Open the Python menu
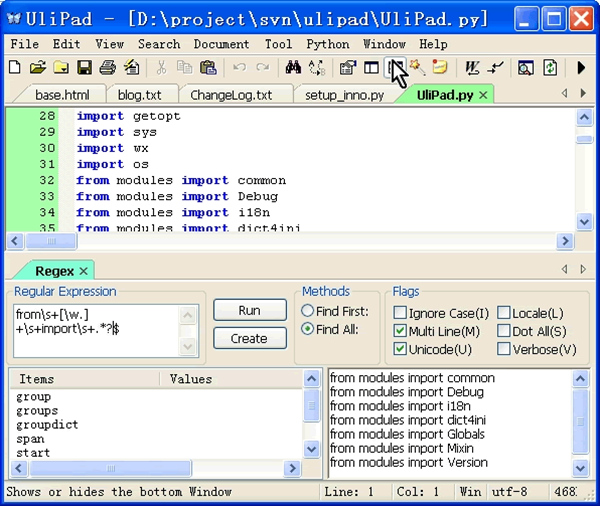The image size is (600, 506). [x=328, y=44]
